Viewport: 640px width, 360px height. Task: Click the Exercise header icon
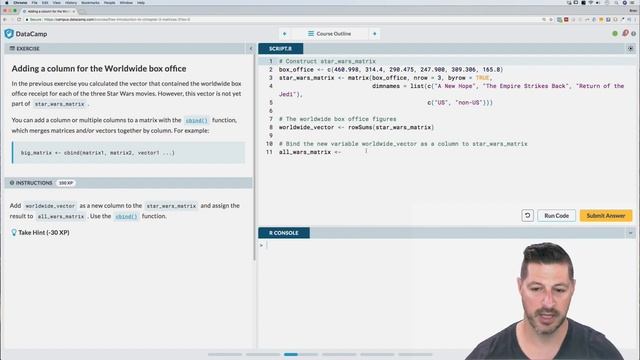[12, 49]
